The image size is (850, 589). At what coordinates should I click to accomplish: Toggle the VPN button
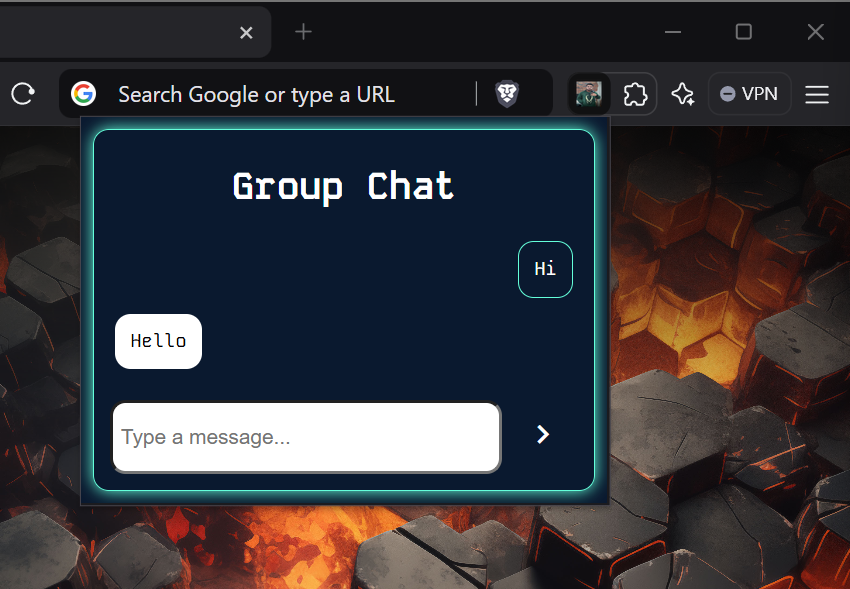click(x=749, y=94)
